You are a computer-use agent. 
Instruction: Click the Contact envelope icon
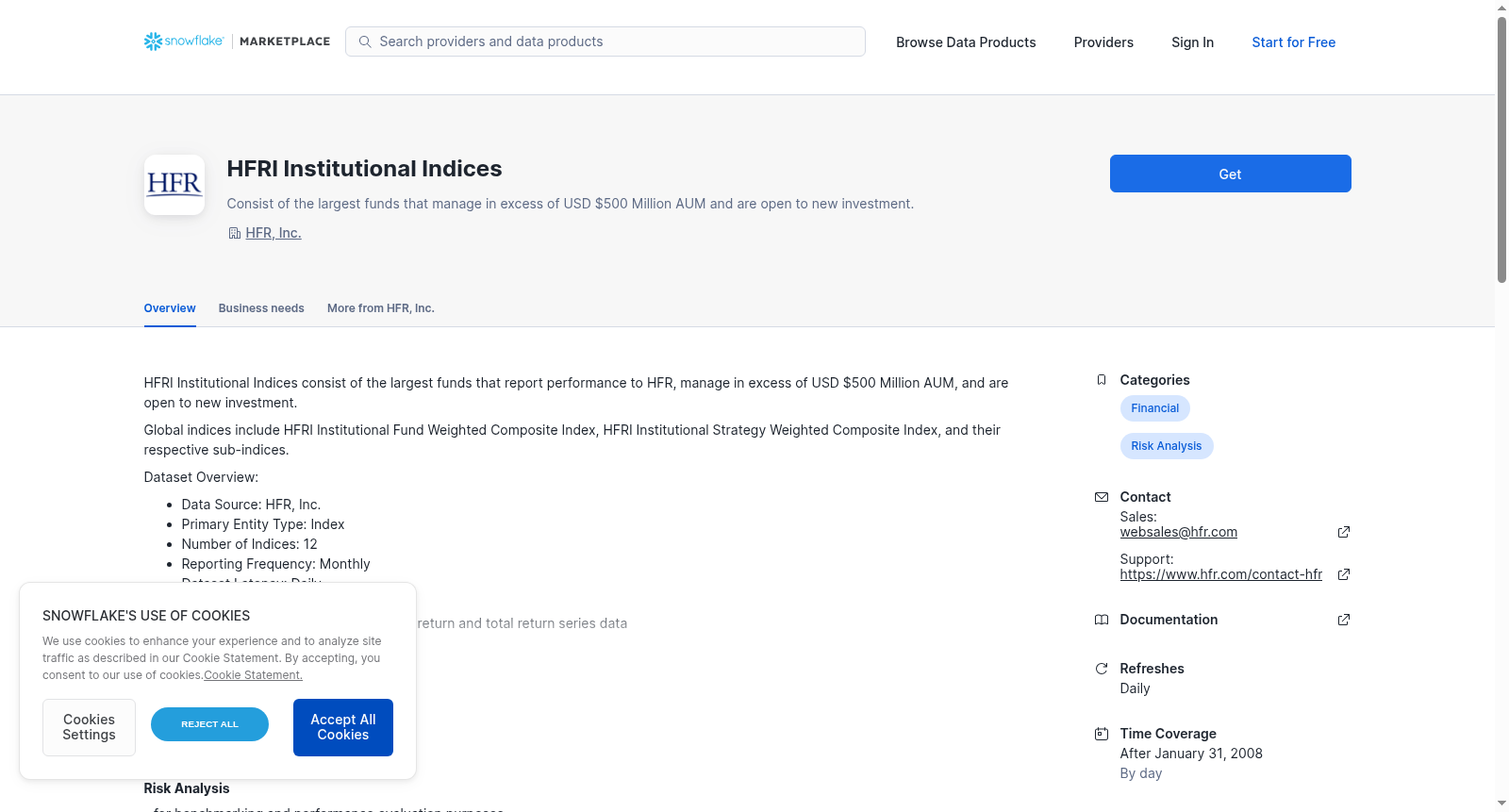pos(1101,497)
